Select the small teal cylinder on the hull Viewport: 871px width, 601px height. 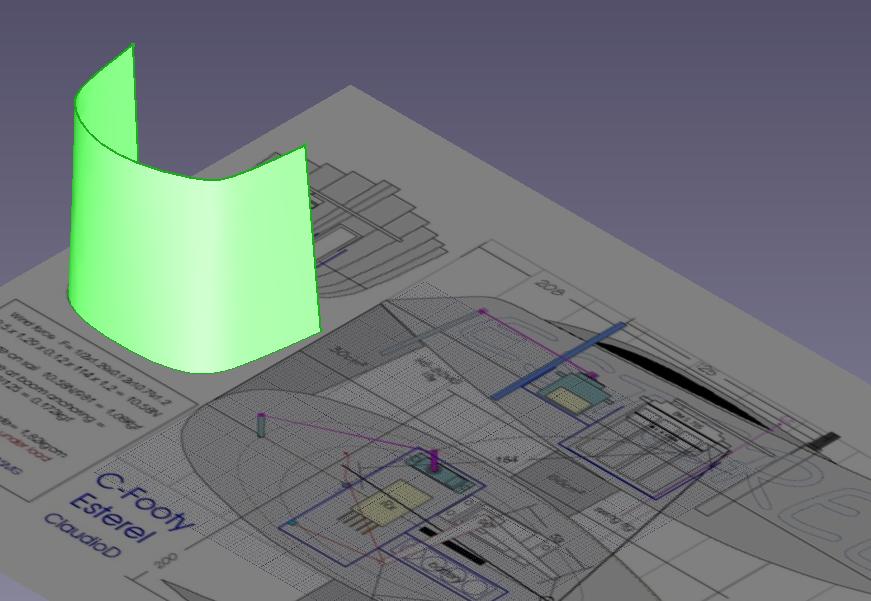tap(262, 427)
